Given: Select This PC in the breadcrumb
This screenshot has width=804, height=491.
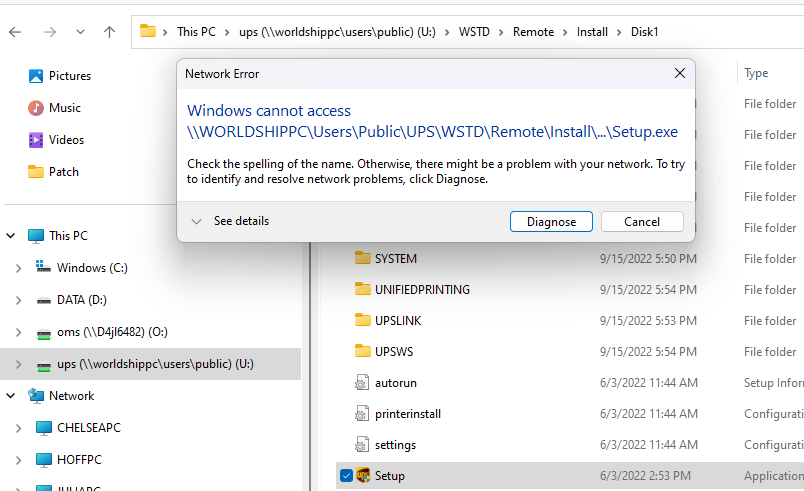Looking at the screenshot, I should tap(196, 32).
